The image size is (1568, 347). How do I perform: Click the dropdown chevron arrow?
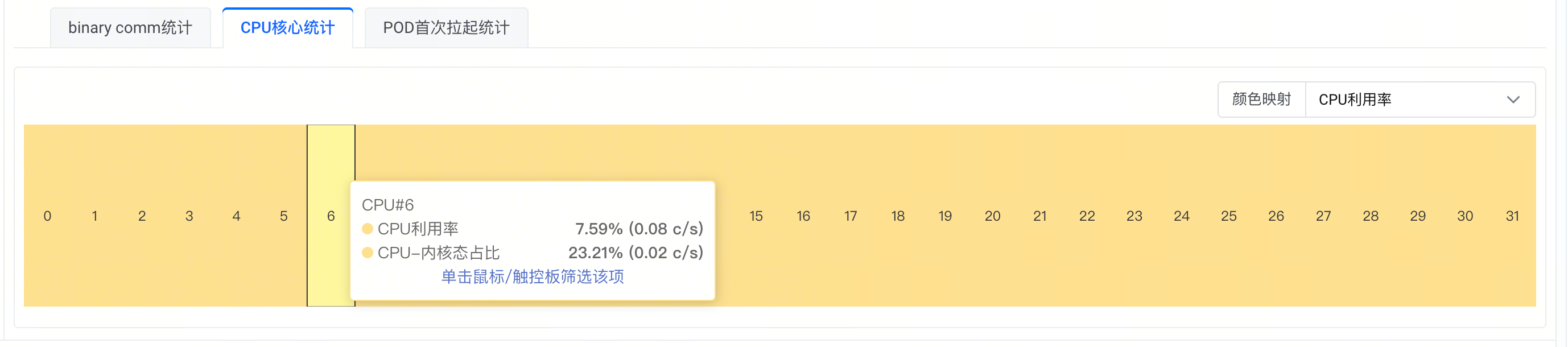1513,100
